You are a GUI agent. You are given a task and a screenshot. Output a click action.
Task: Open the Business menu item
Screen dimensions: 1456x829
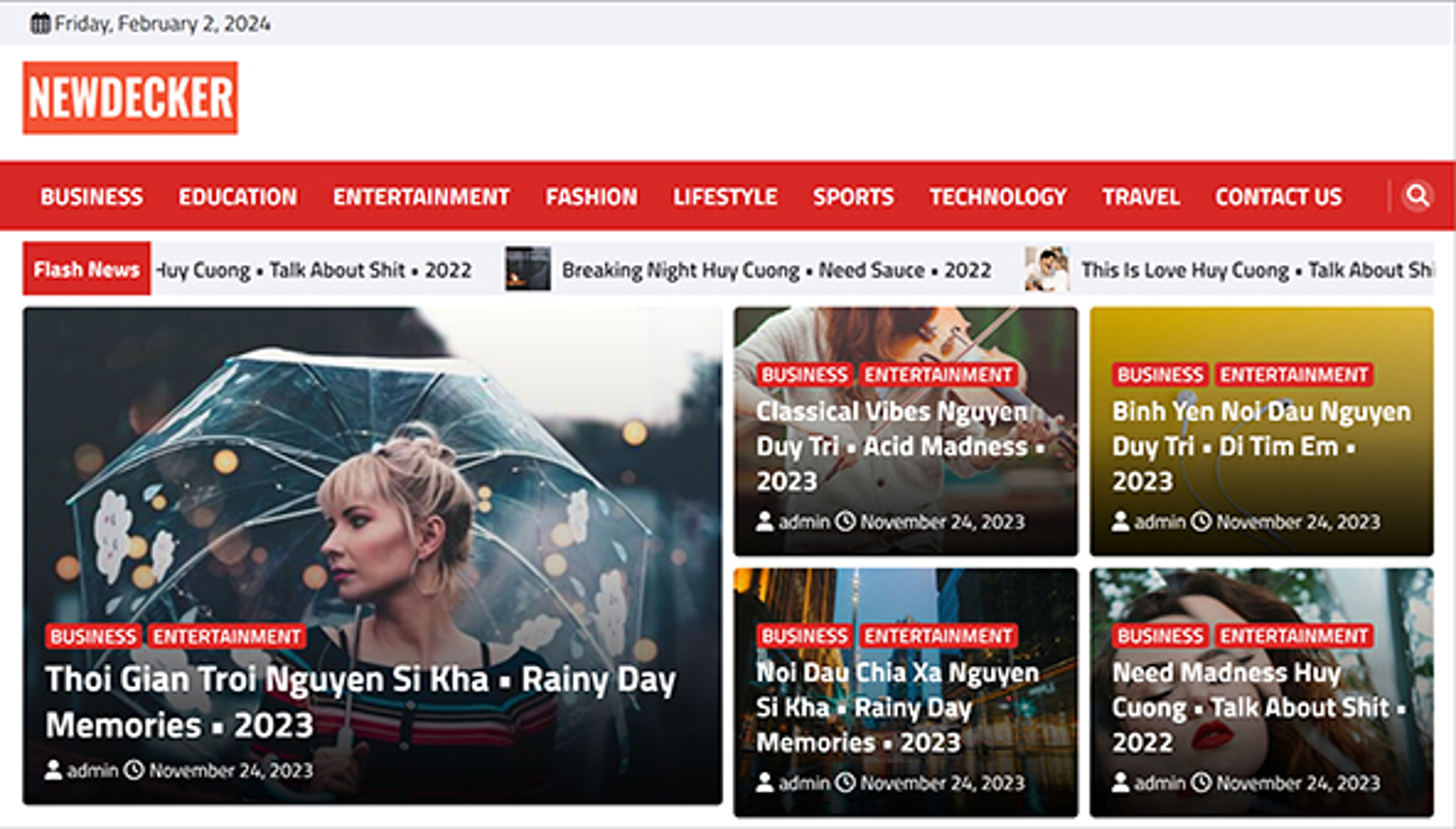click(x=92, y=197)
